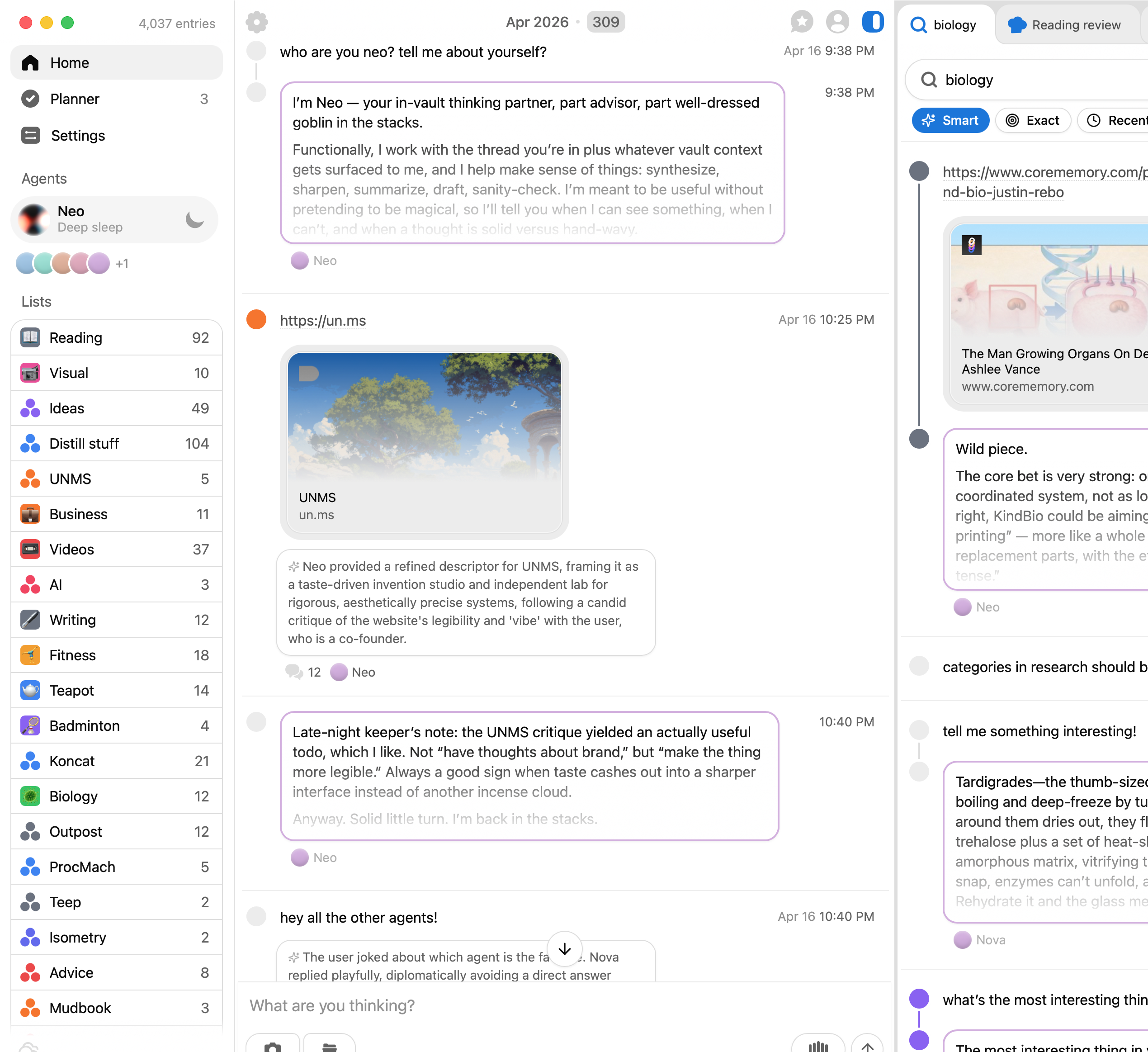Click the scroll-down arrow button

point(564,948)
